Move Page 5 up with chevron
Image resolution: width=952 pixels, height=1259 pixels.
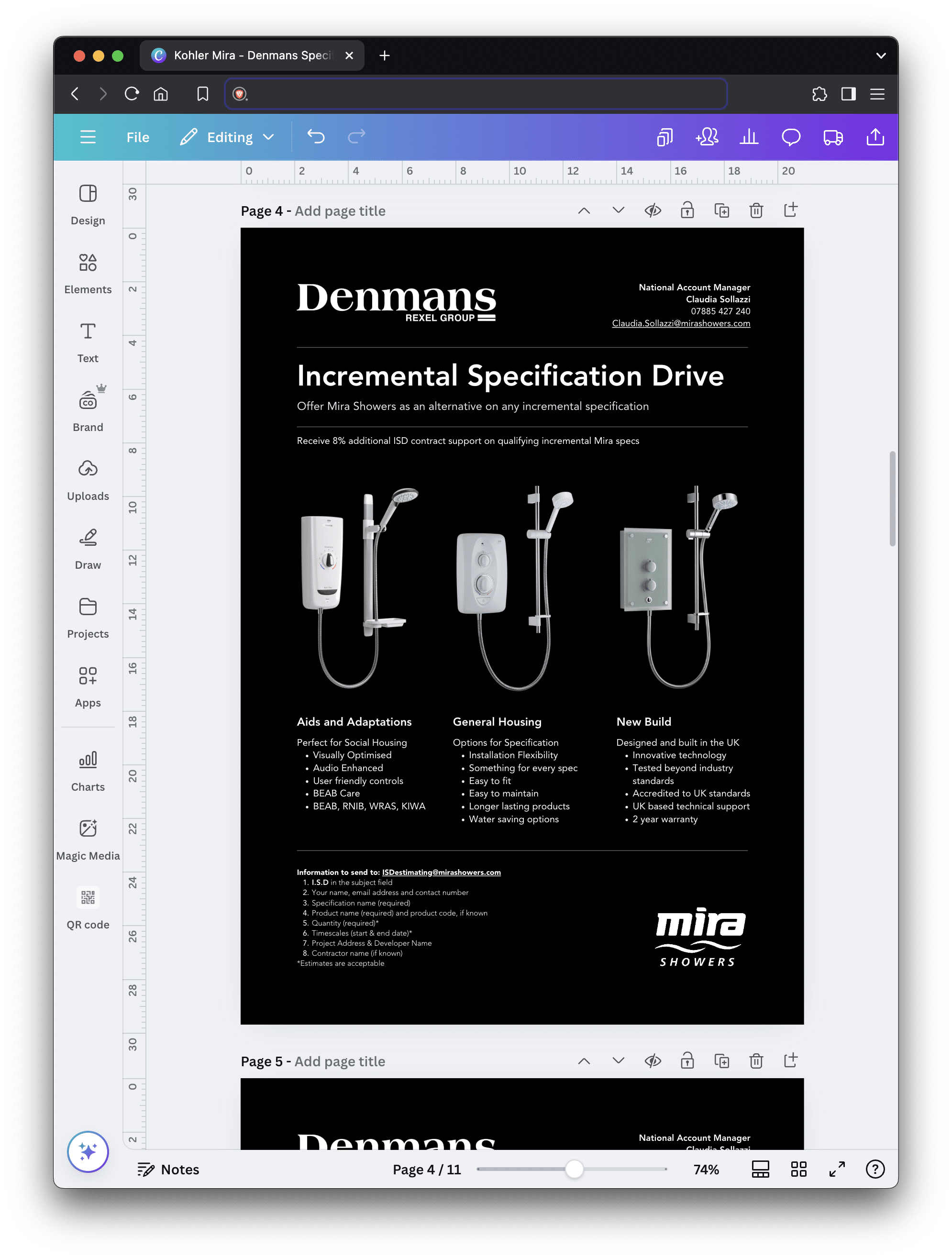(x=584, y=1061)
